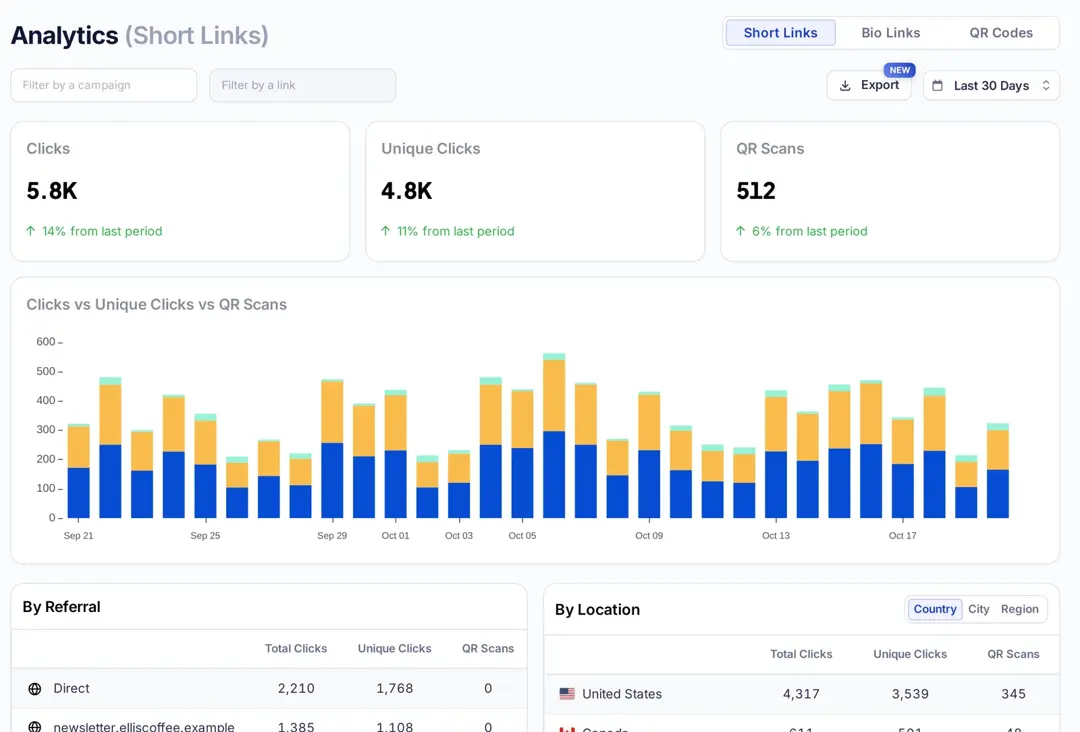Click the Sep 25 axis label
Image resolution: width=1080 pixels, height=732 pixels.
pos(205,535)
